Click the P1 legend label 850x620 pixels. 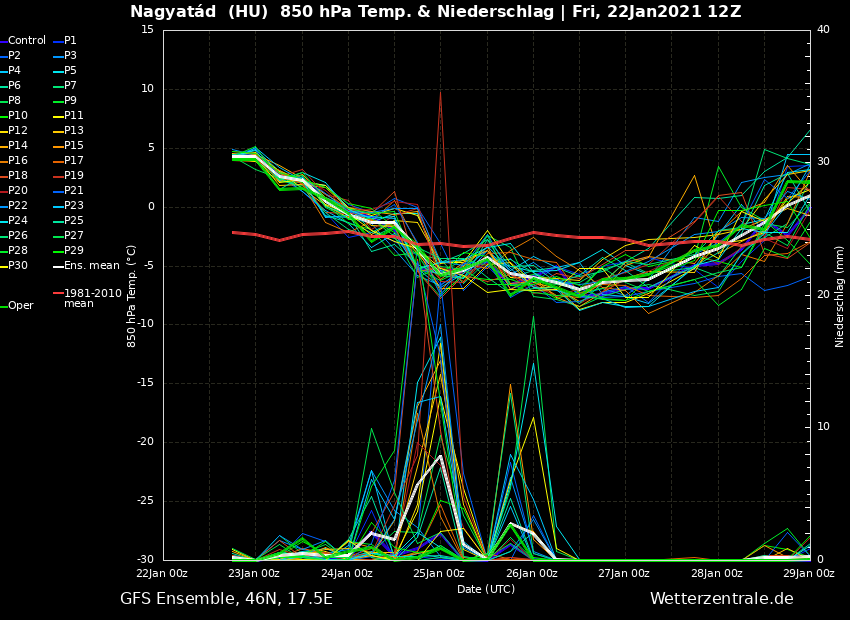click(70, 41)
